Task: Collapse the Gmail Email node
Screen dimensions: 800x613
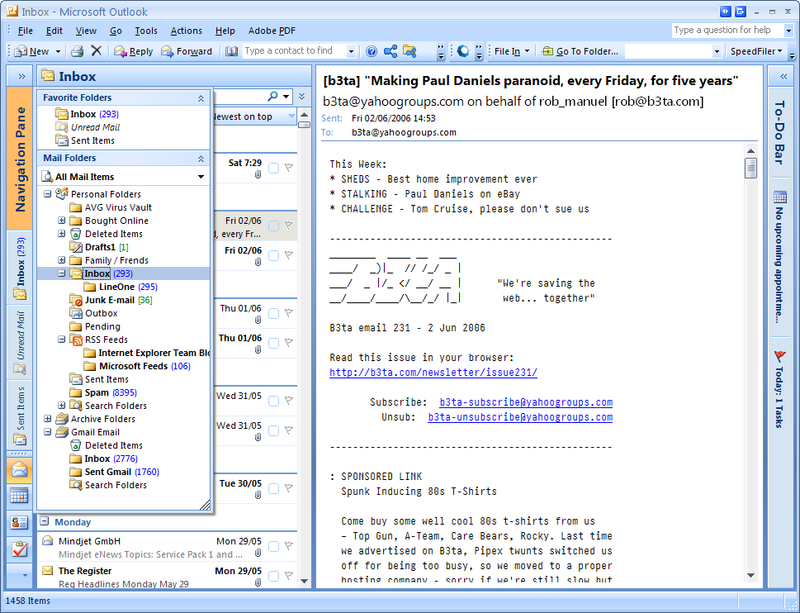Action: [47, 432]
